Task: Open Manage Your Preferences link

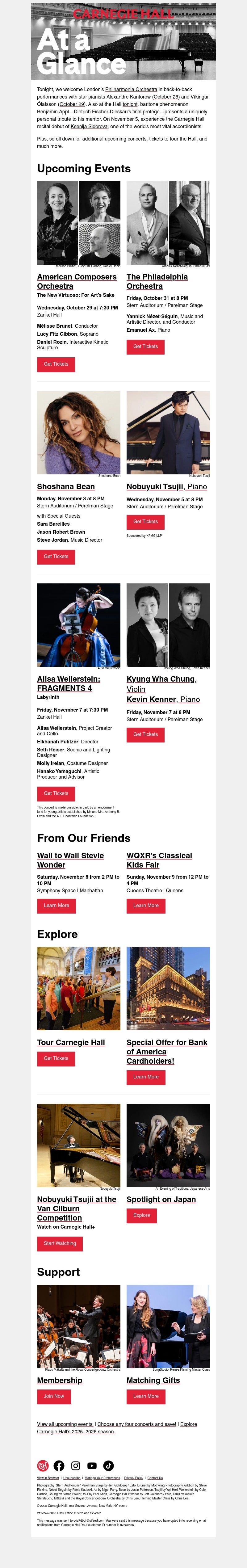Action: [x=102, y=1478]
